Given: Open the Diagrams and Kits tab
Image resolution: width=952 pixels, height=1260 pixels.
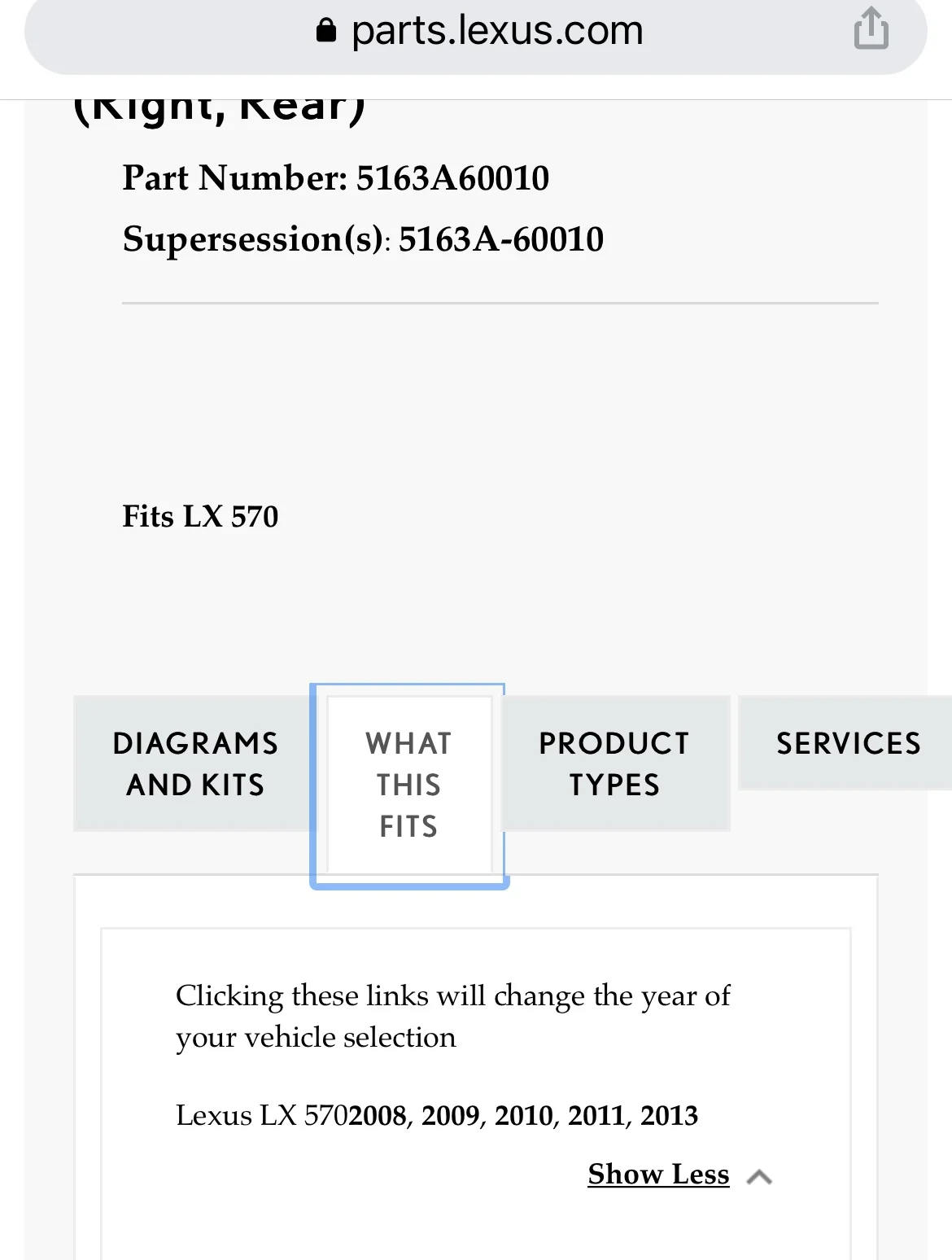Looking at the screenshot, I should (195, 763).
